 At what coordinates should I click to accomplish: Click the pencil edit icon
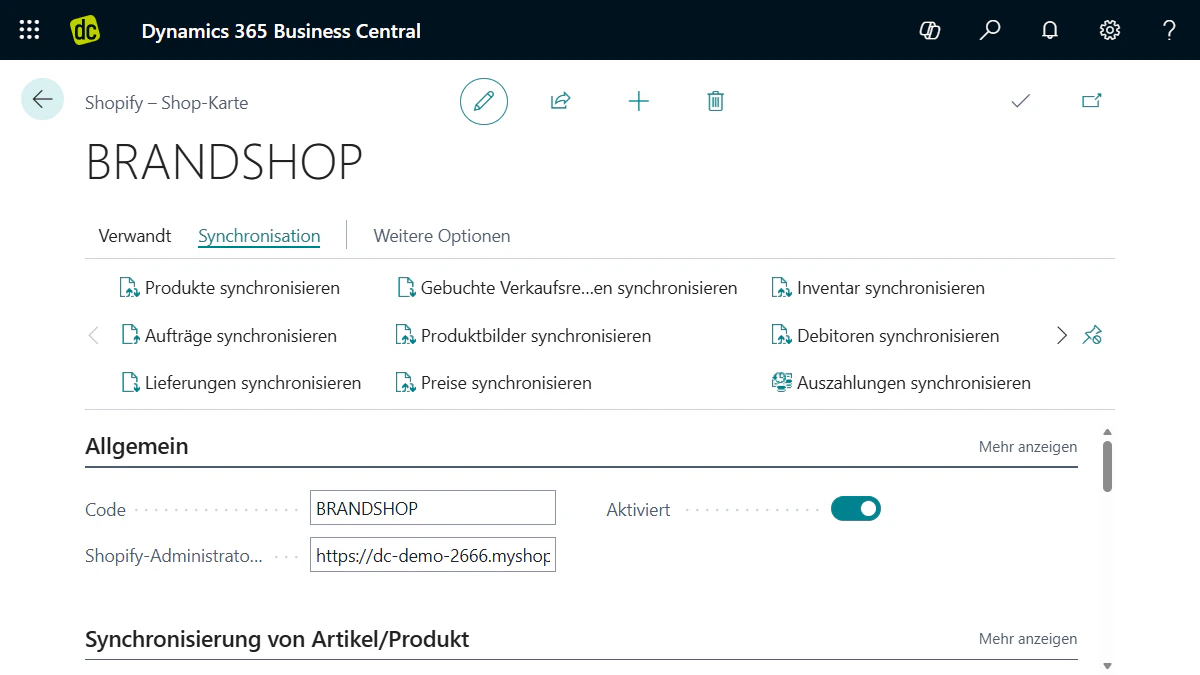click(484, 101)
